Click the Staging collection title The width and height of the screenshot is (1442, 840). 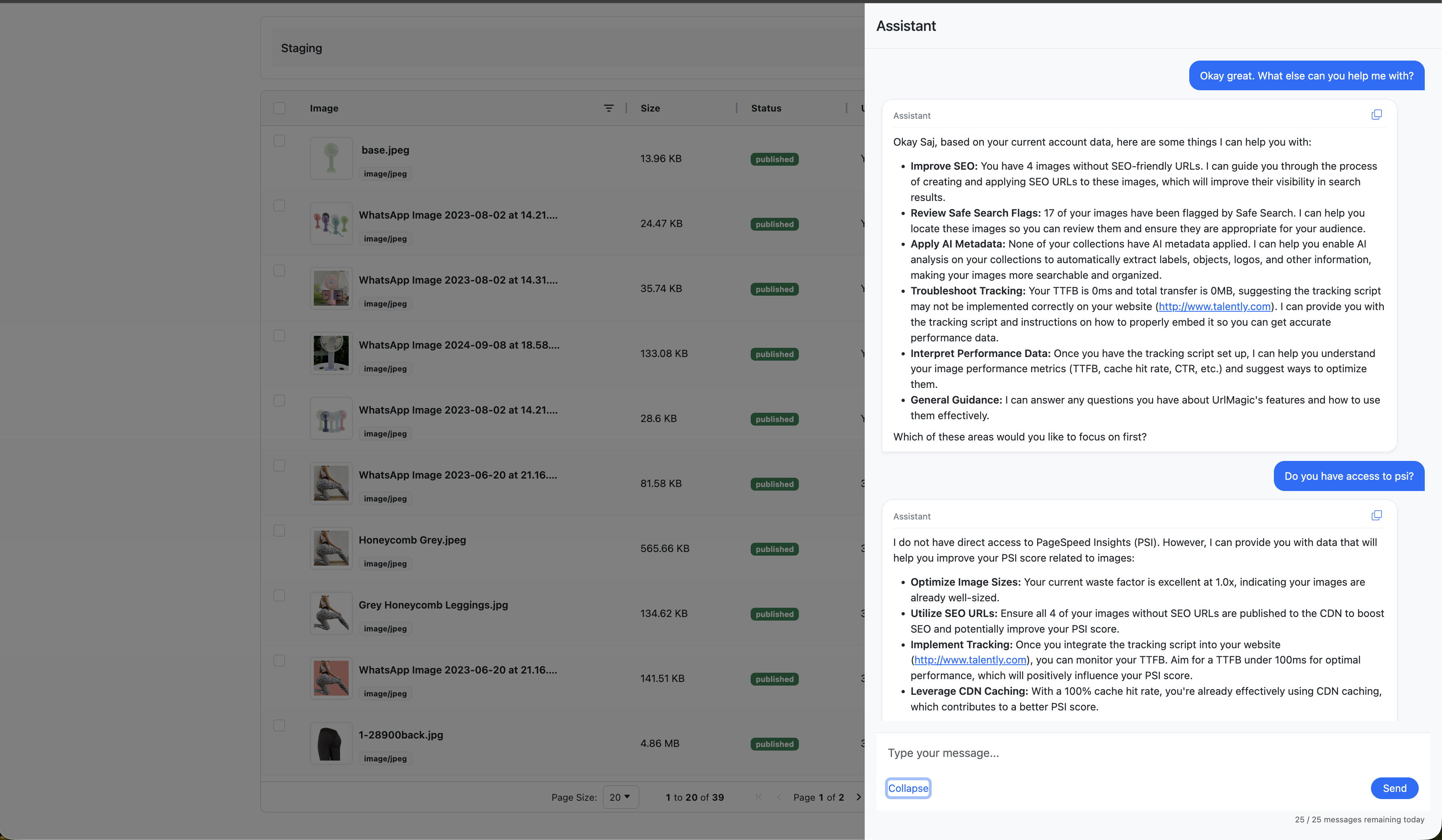(x=302, y=49)
